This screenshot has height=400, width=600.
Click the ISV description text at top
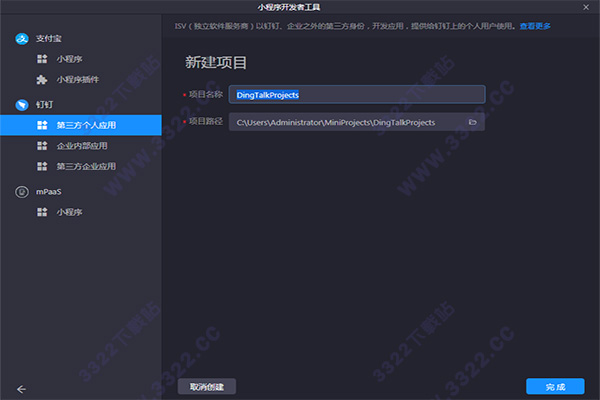pyautogui.click(x=345, y=26)
